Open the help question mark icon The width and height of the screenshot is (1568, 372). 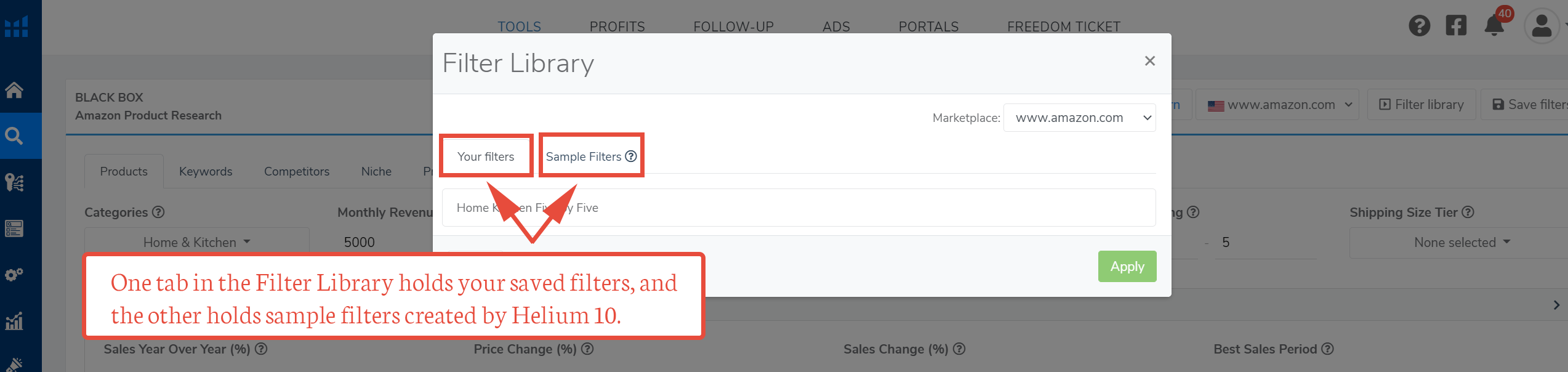1419,26
